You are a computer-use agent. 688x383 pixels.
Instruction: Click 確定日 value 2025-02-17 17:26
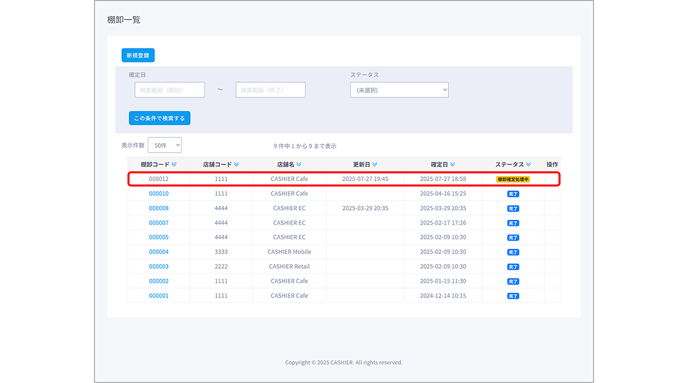click(x=443, y=223)
